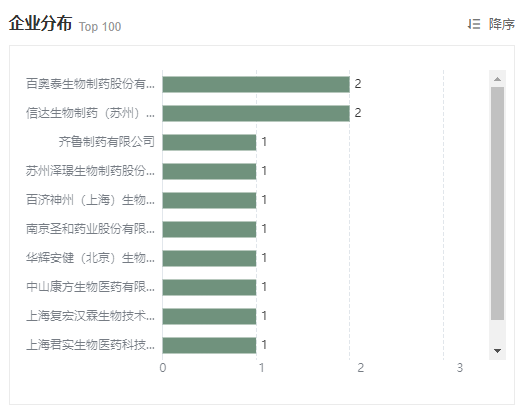Viewport: 525px width, 415px height.
Task: Click the scrollbar track below the thumb
Action: [x=497, y=332]
